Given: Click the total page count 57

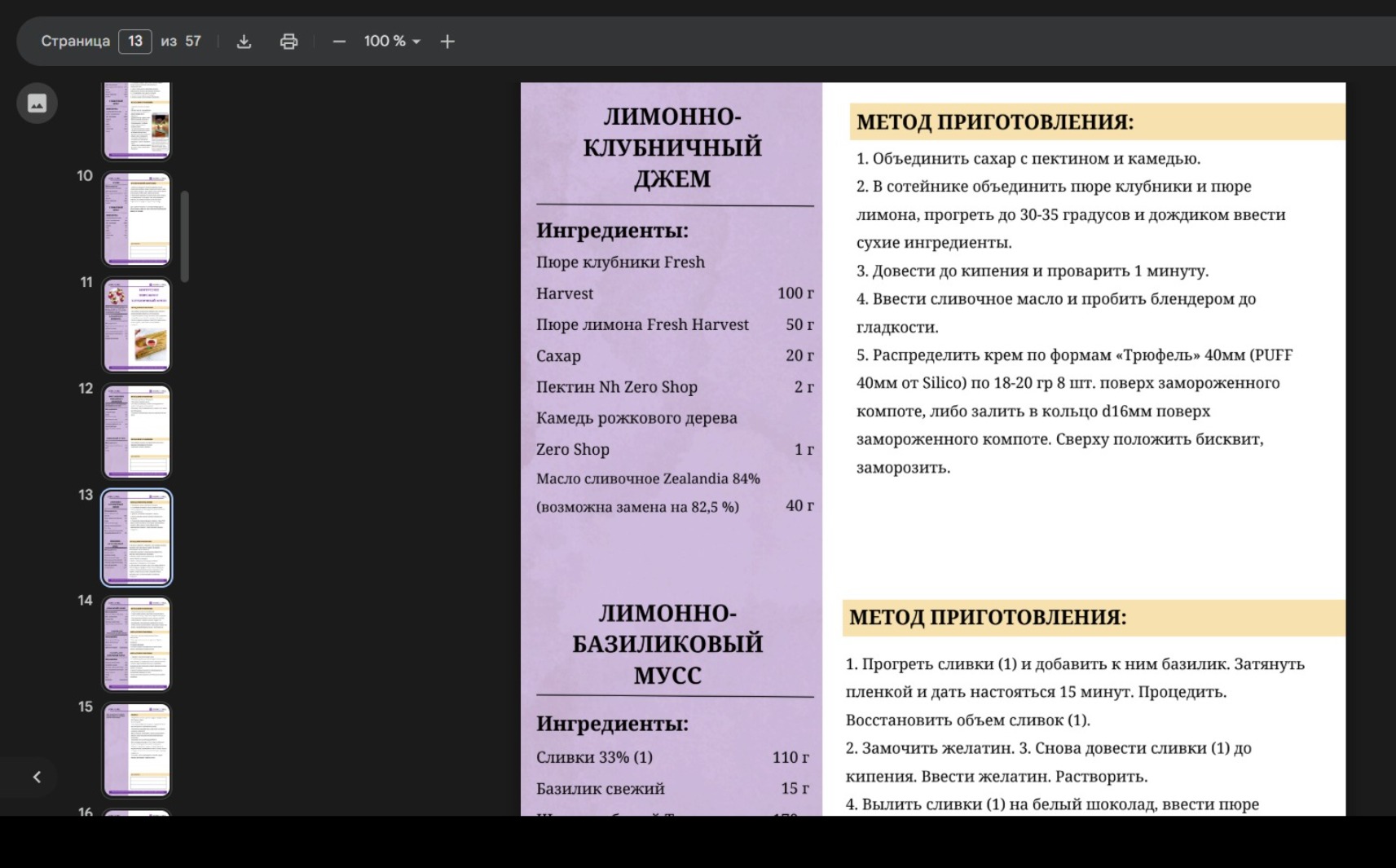Looking at the screenshot, I should [x=193, y=42].
